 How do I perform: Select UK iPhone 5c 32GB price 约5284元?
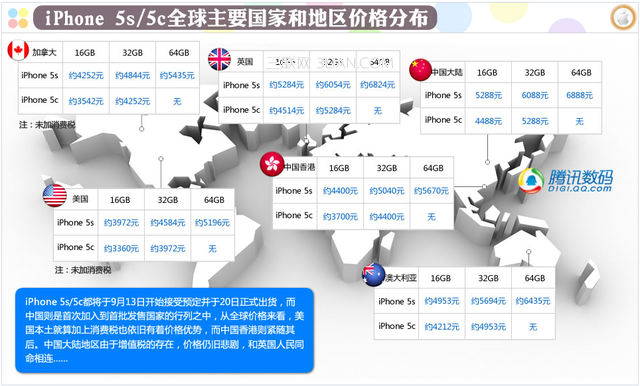(x=333, y=110)
